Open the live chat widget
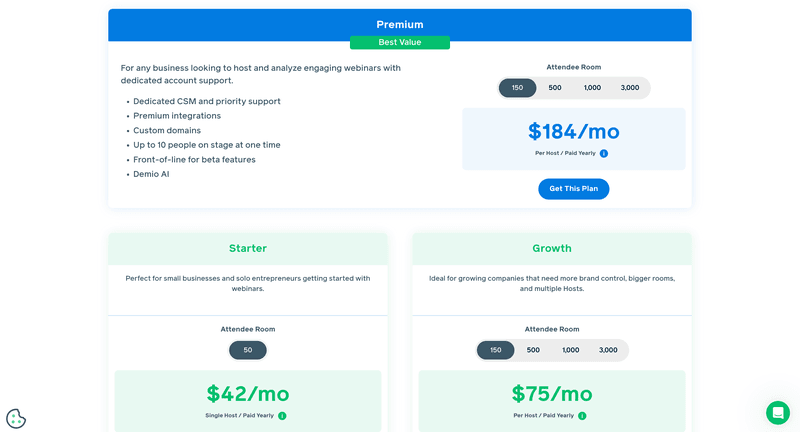 (x=777, y=412)
